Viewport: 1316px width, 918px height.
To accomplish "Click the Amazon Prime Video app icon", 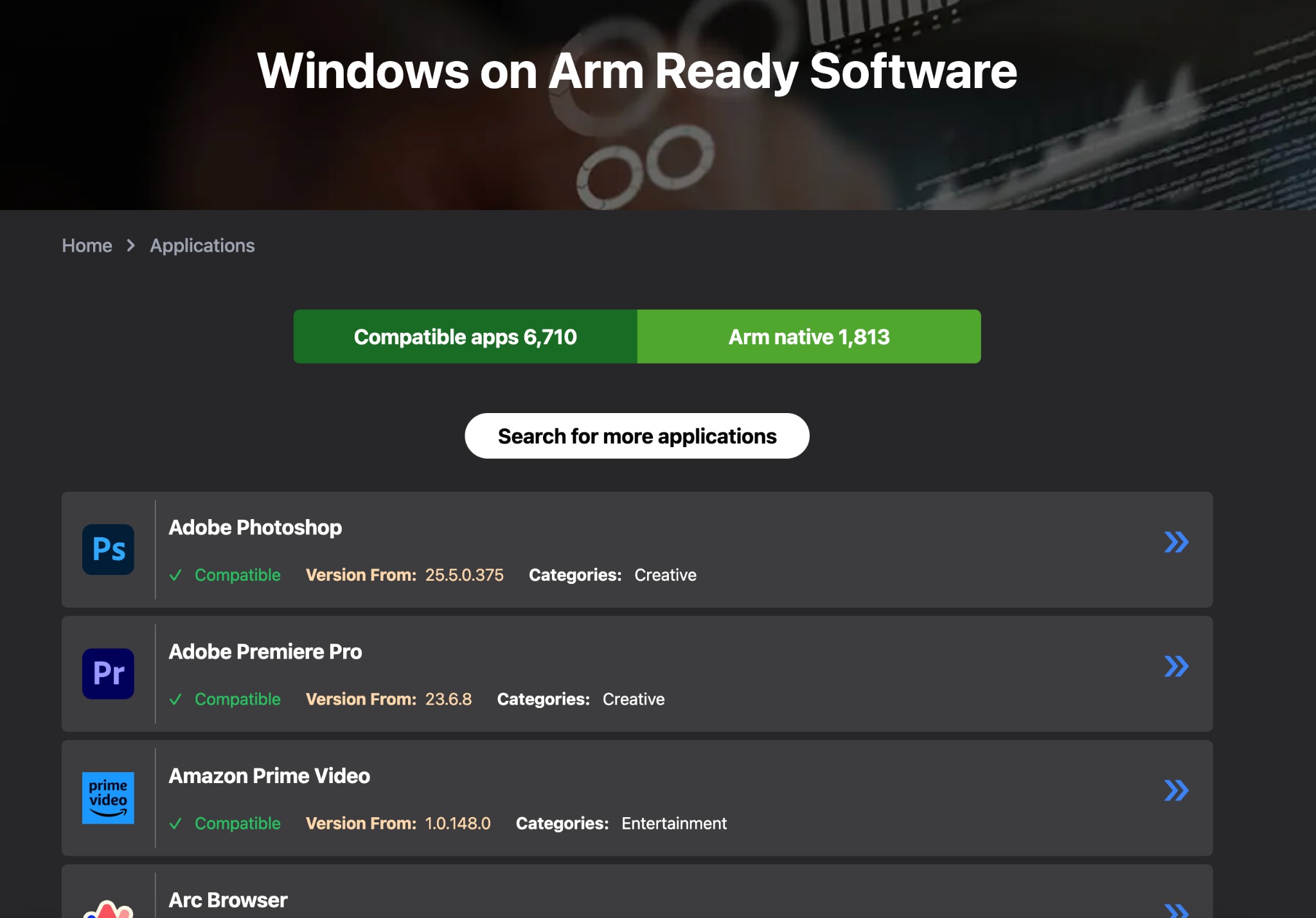I will click(108, 798).
